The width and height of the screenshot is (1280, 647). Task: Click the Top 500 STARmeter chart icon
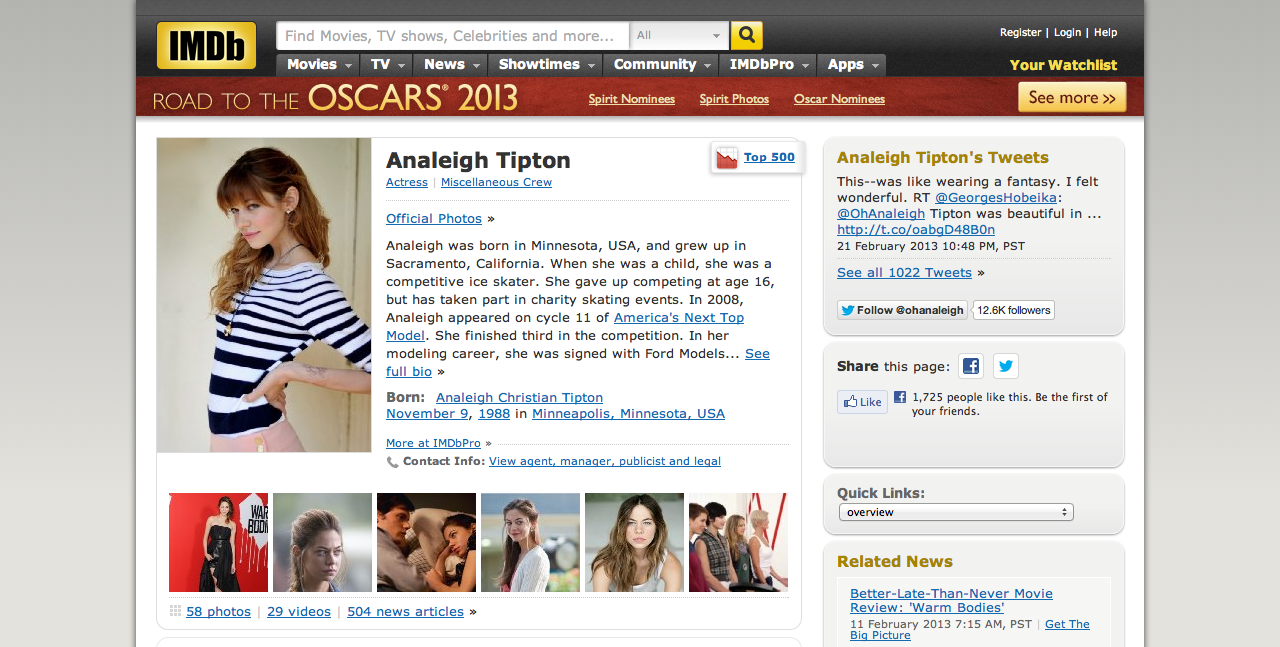[x=727, y=158]
